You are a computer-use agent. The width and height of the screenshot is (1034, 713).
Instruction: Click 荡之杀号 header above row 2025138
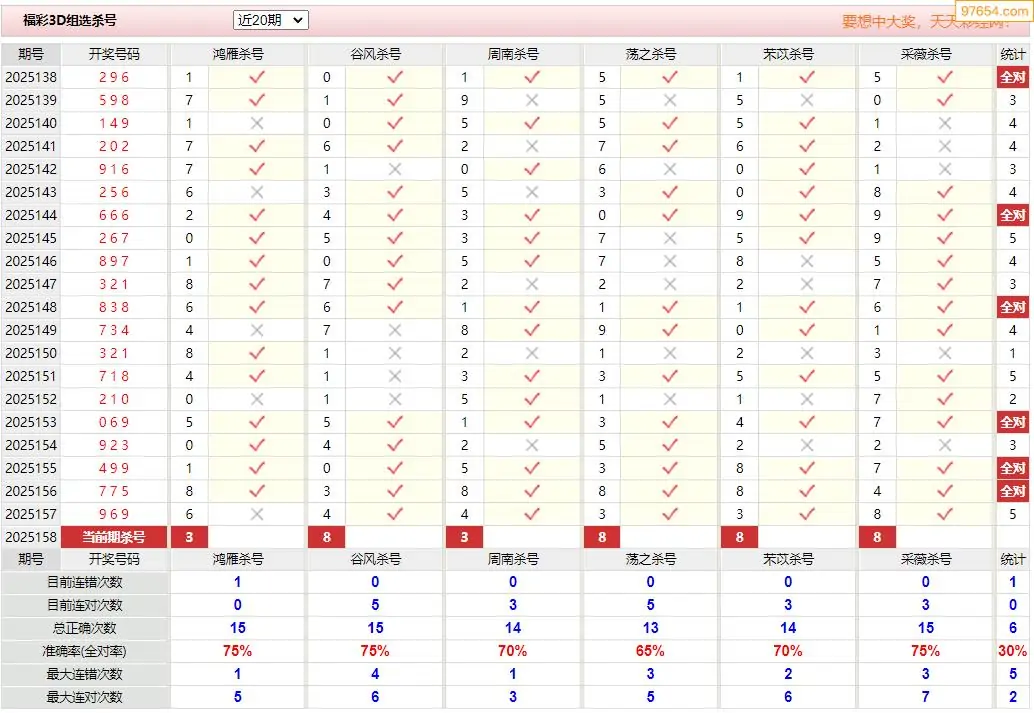pyautogui.click(x=651, y=54)
